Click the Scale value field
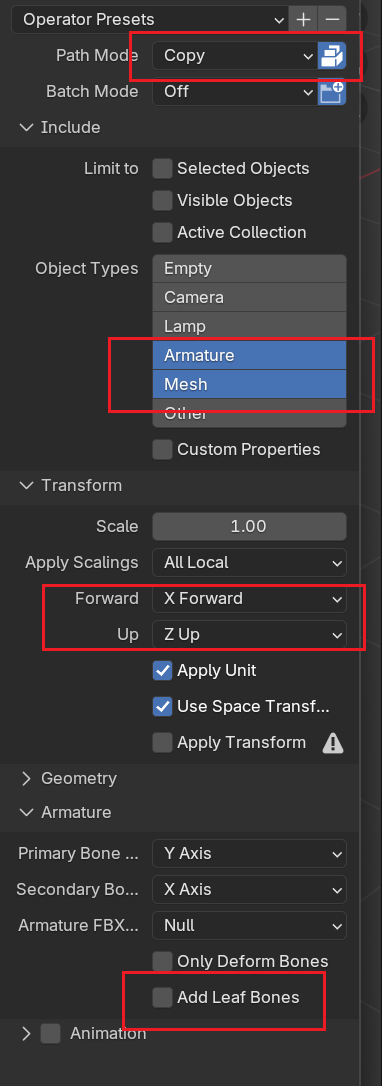The image size is (382, 1086). coord(249,526)
